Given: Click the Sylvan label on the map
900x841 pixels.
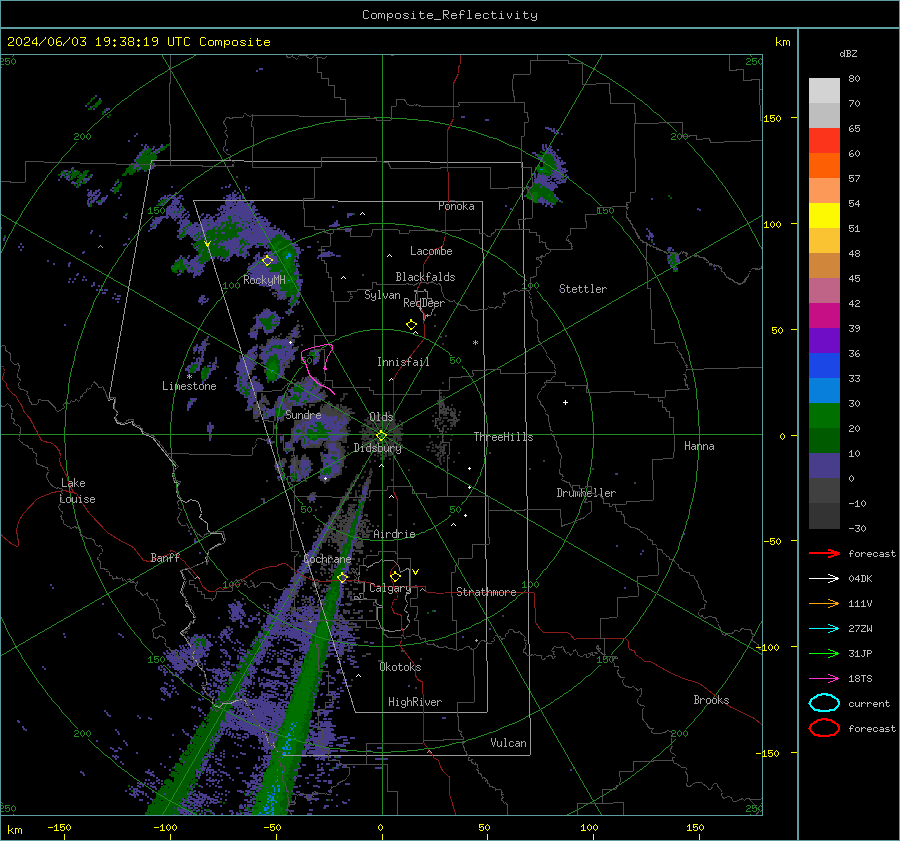Looking at the screenshot, I should click(382, 295).
